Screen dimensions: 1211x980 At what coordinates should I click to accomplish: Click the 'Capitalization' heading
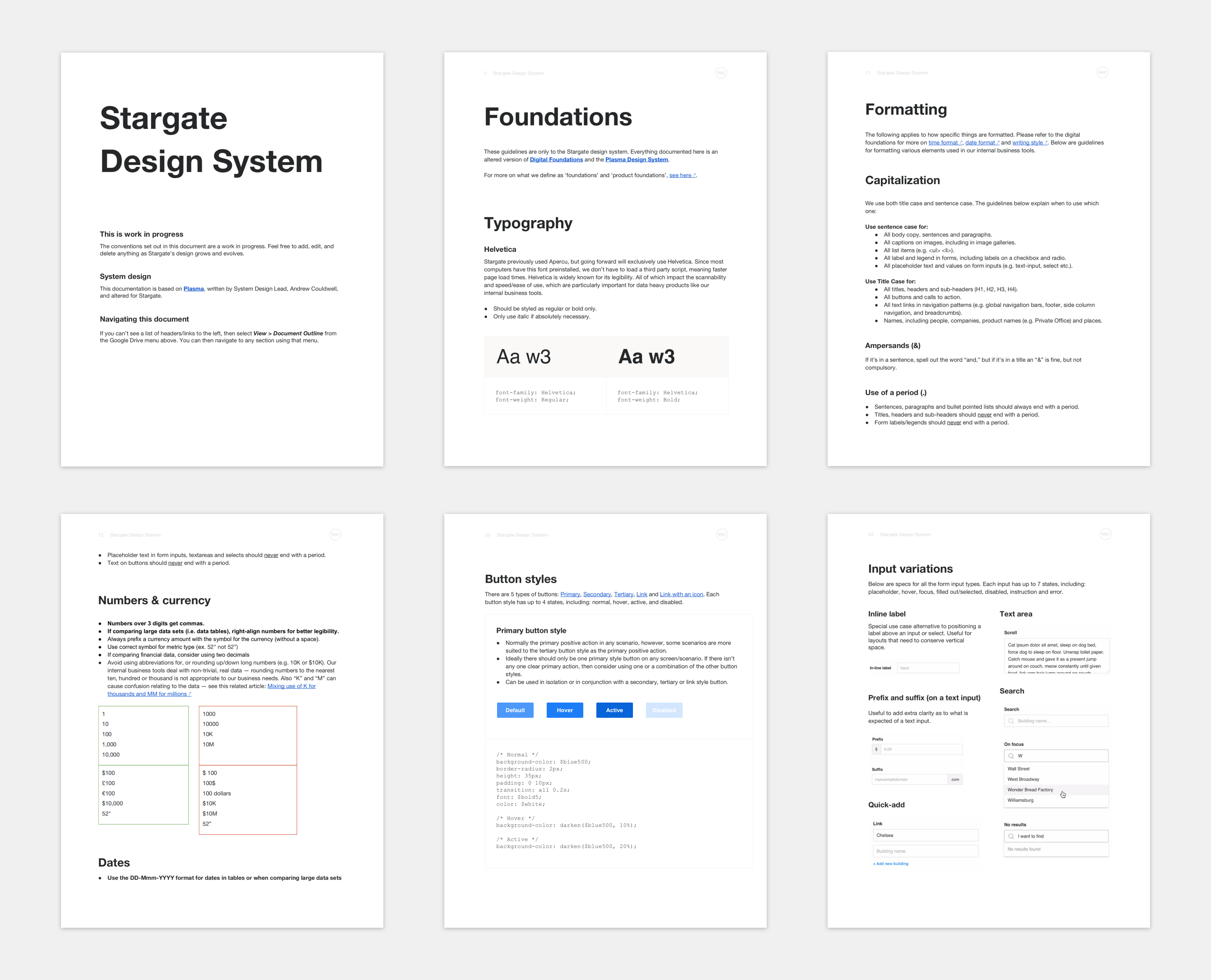point(902,180)
